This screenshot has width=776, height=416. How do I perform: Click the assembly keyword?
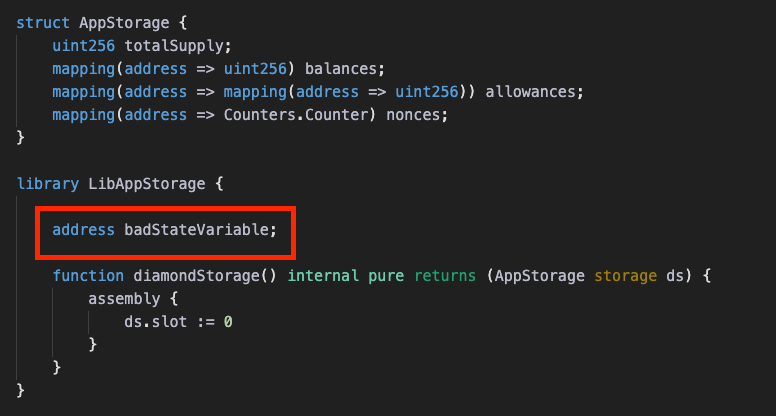click(x=124, y=299)
